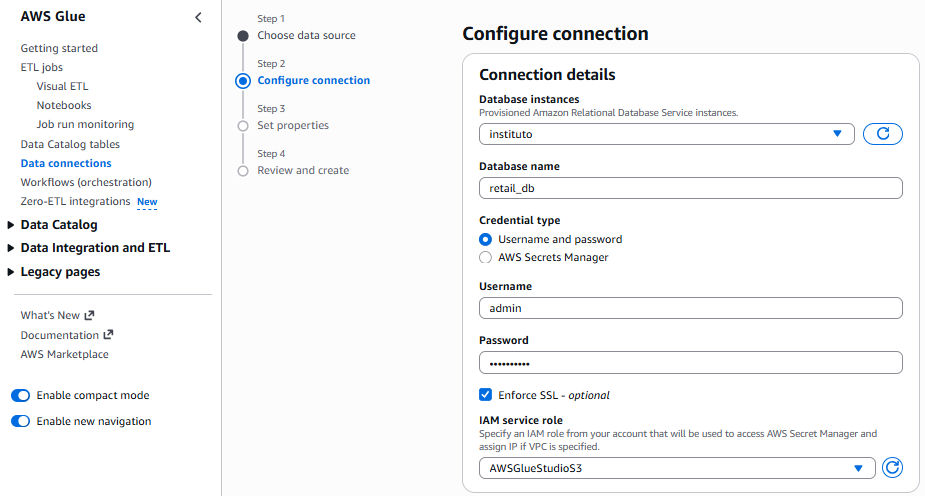This screenshot has height=496, width=925.
Task: Collapse the AWS Glue side navigation panel
Action: [198, 17]
